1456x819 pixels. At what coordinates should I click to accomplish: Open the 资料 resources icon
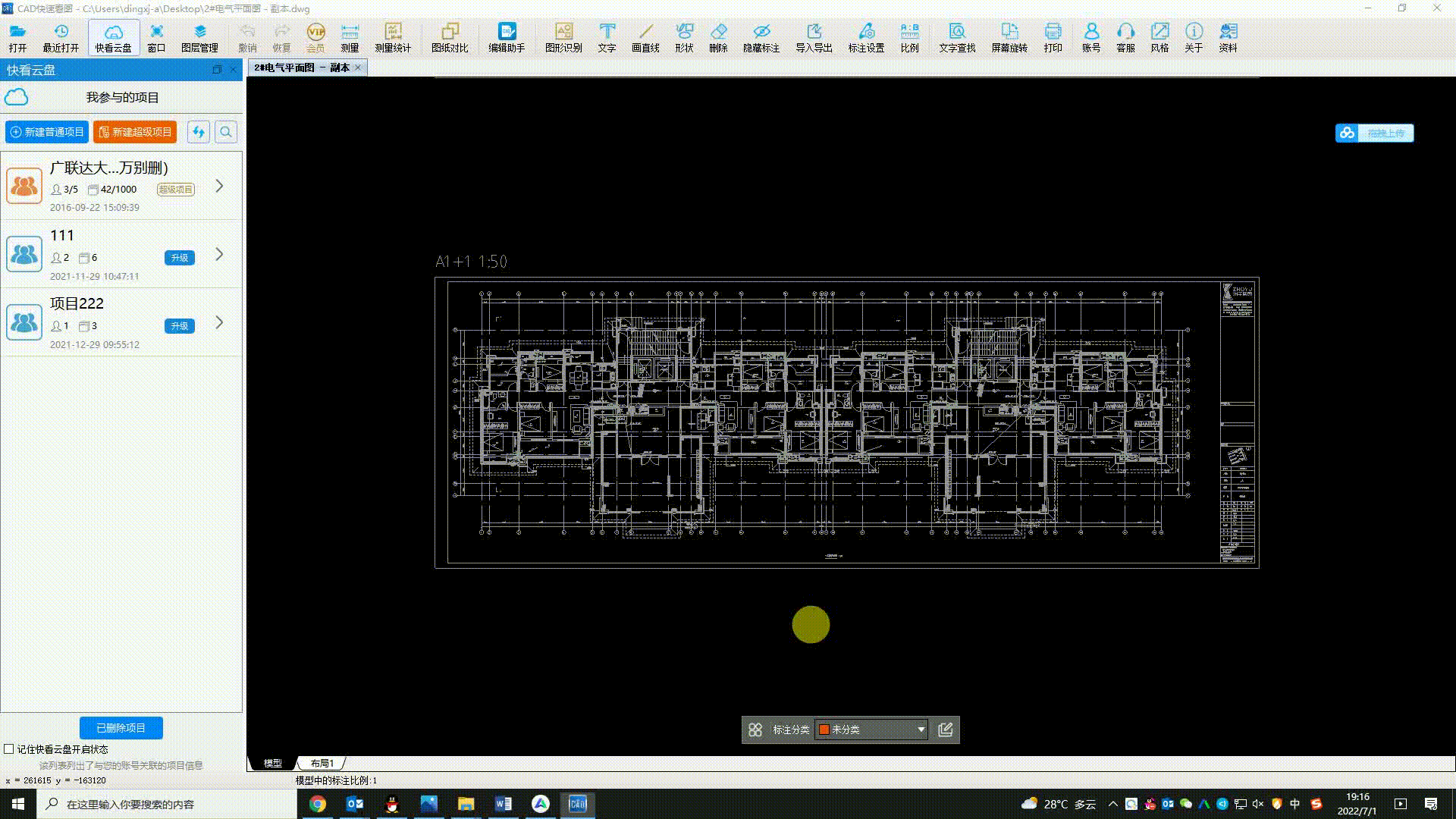tap(1228, 37)
